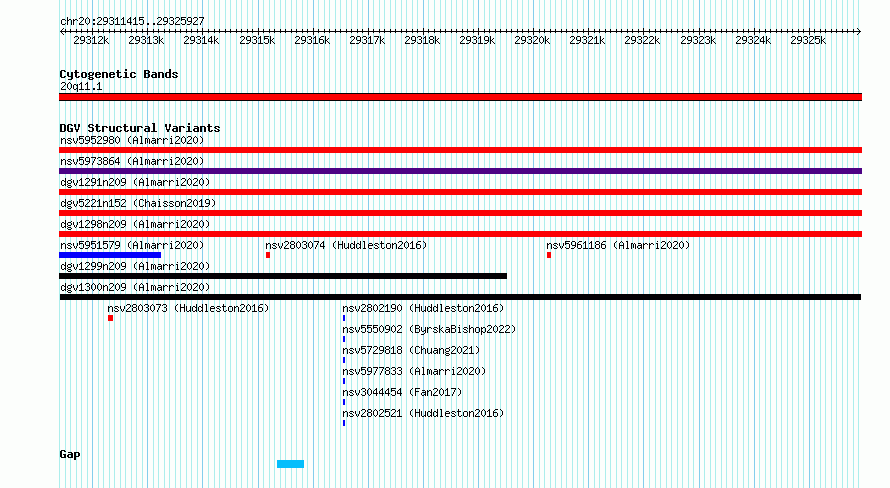The height and width of the screenshot is (488, 890).
Task: Click the 29325k ruler position
Action: point(808,40)
